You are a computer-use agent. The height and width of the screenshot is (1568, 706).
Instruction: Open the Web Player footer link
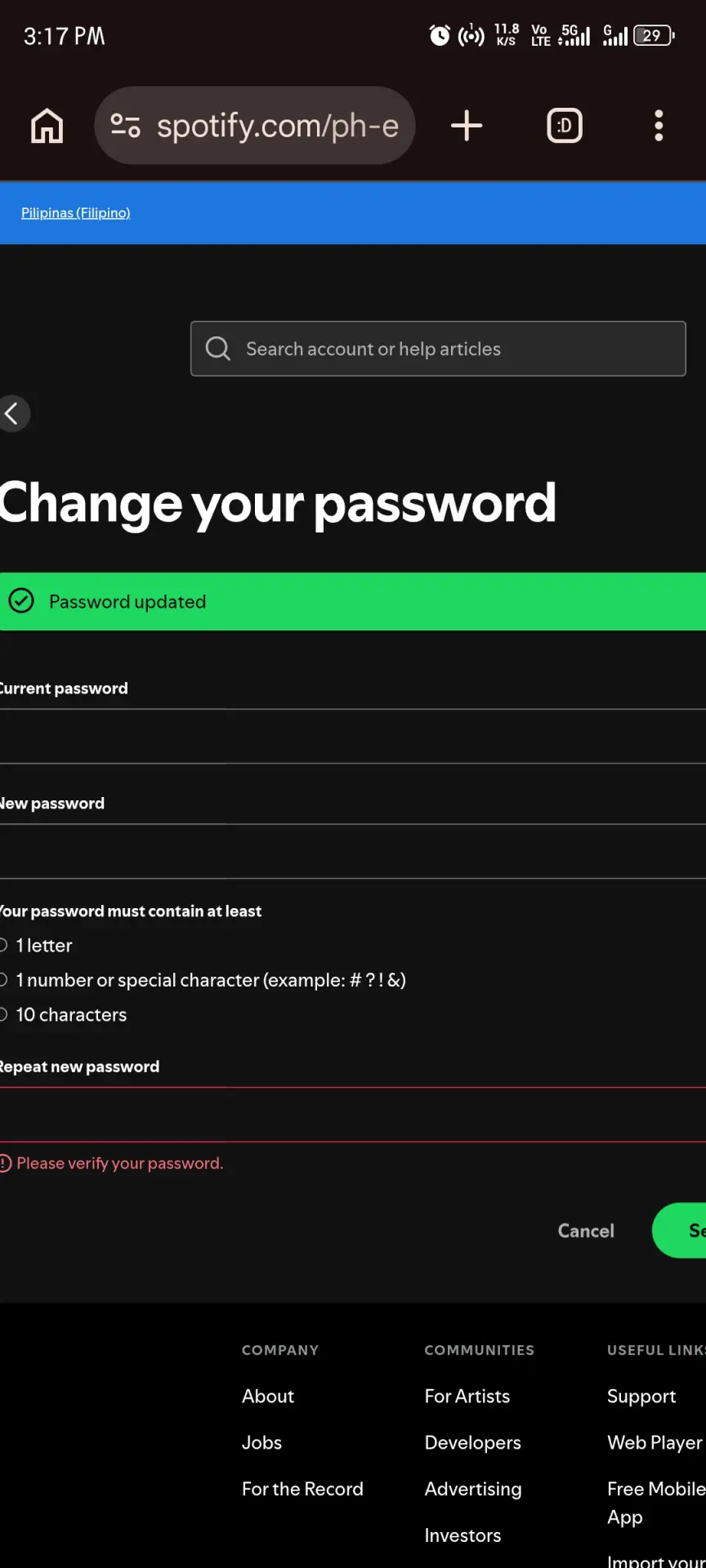[655, 1443]
